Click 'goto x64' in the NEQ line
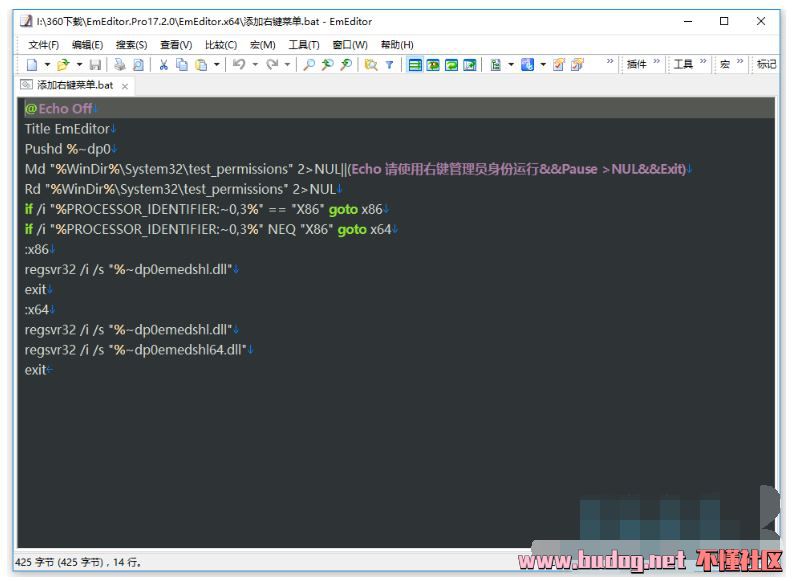This screenshot has width=792, height=581. pos(364,229)
